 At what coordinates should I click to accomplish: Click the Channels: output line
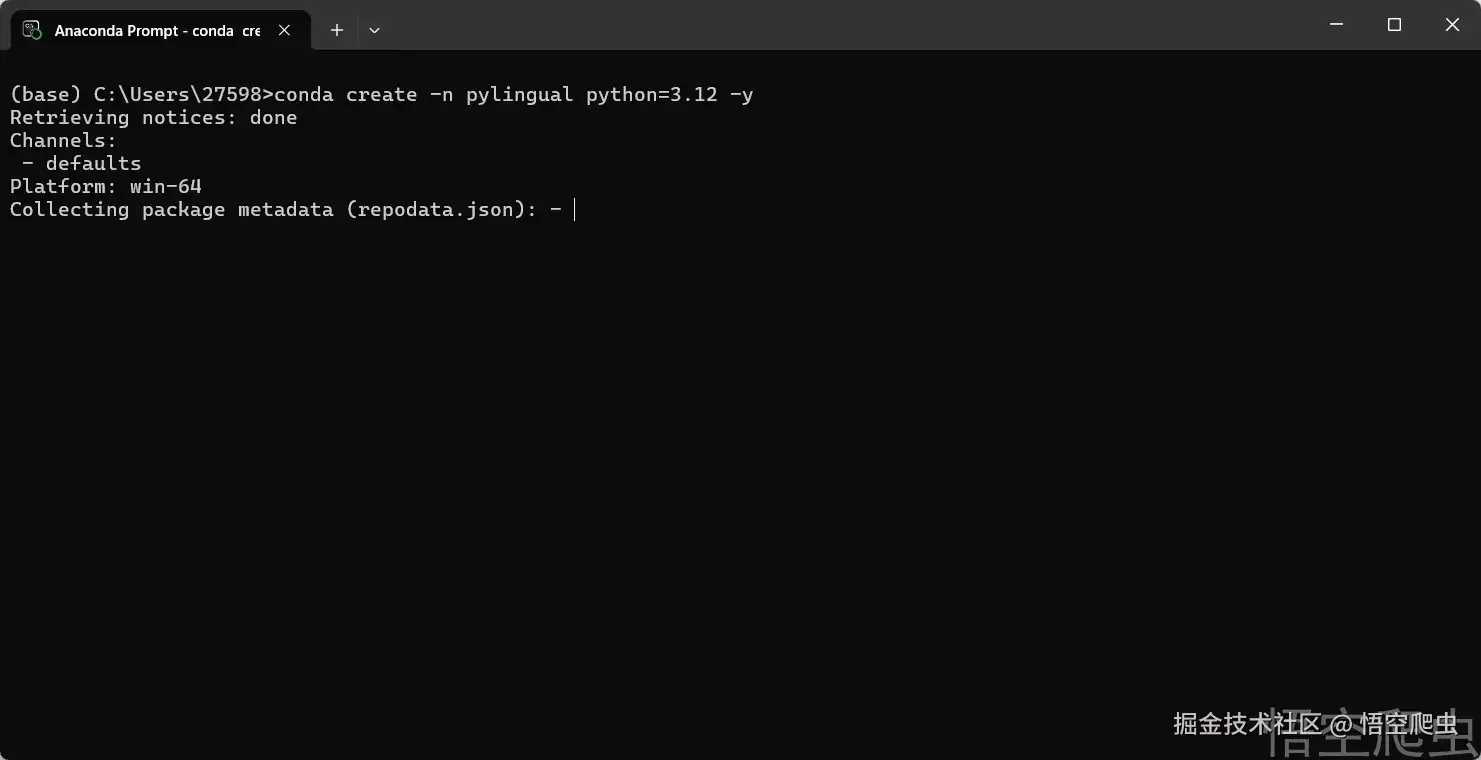click(63, 141)
